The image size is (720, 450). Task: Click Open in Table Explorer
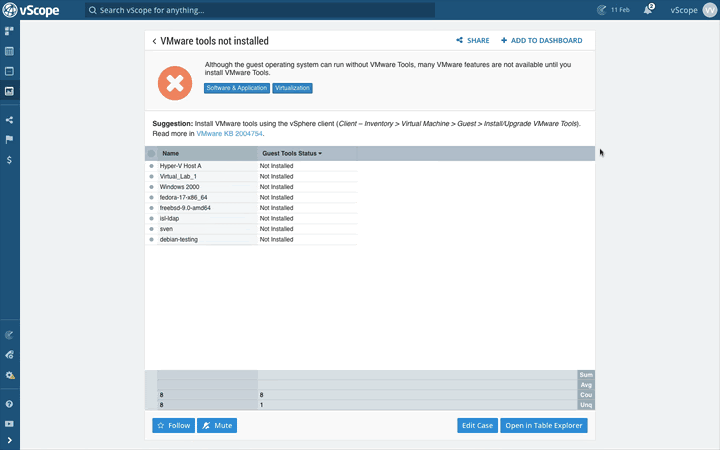[544, 425]
